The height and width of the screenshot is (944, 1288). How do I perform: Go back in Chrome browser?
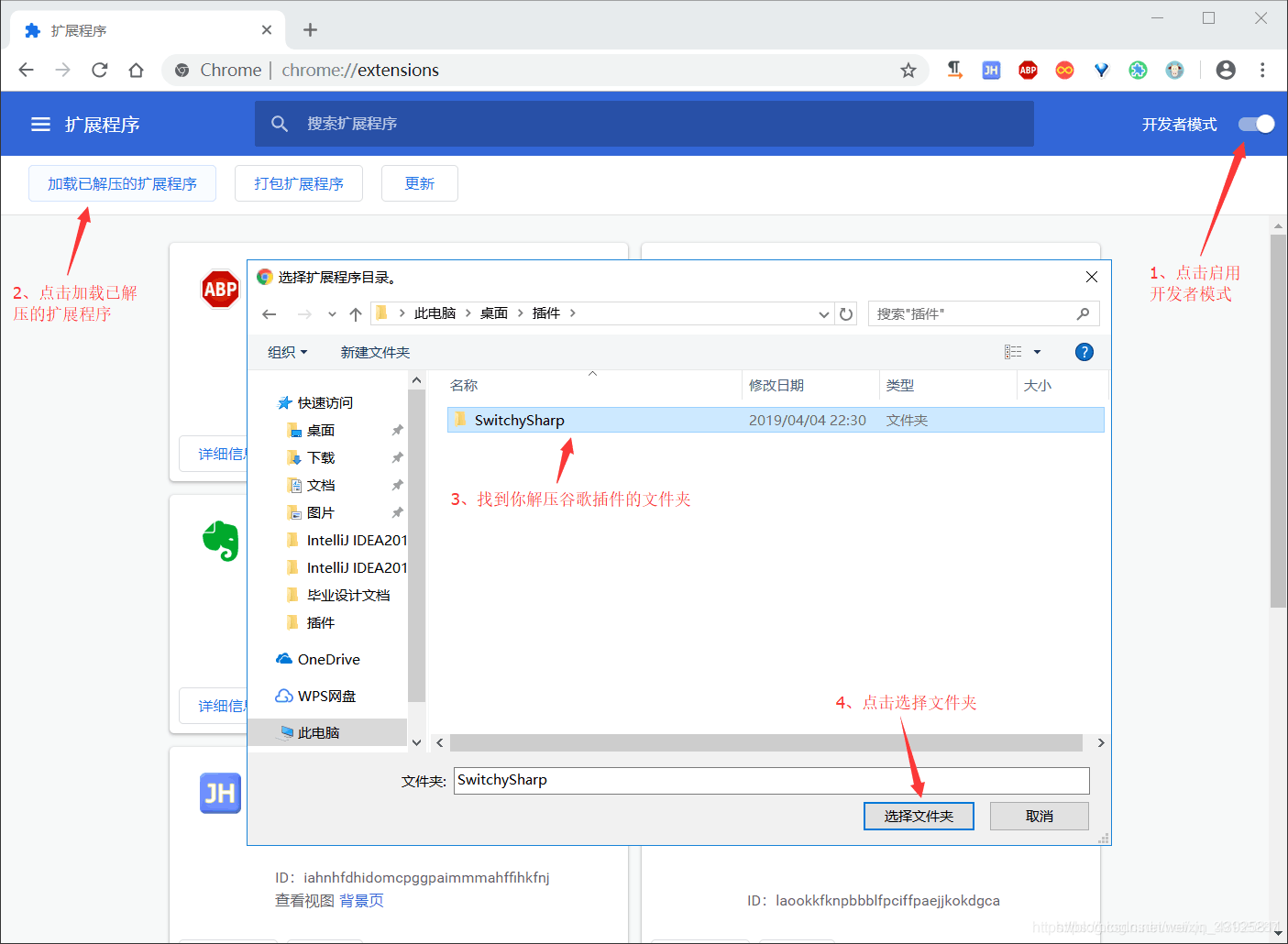pos(26,70)
